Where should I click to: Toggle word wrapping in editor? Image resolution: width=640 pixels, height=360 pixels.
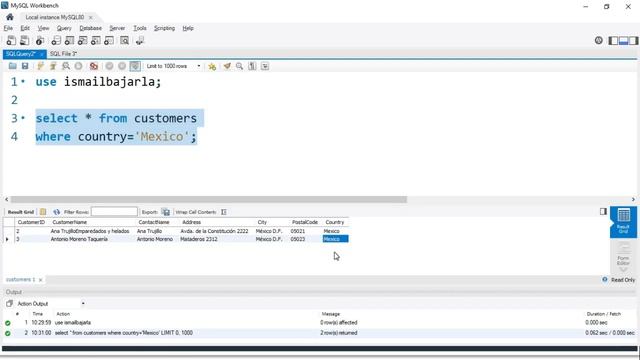point(265,66)
